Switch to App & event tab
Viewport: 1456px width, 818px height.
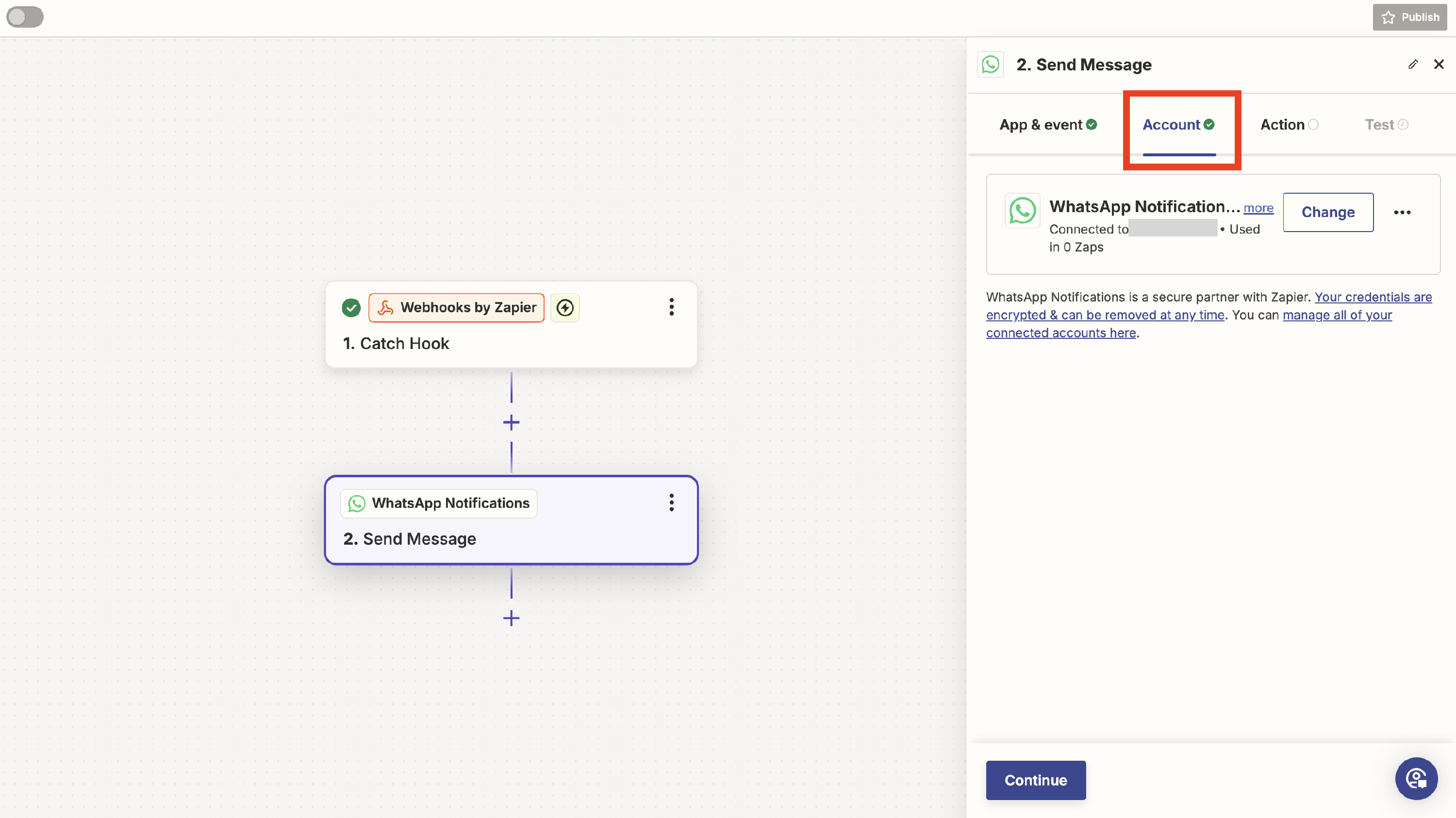[1047, 124]
